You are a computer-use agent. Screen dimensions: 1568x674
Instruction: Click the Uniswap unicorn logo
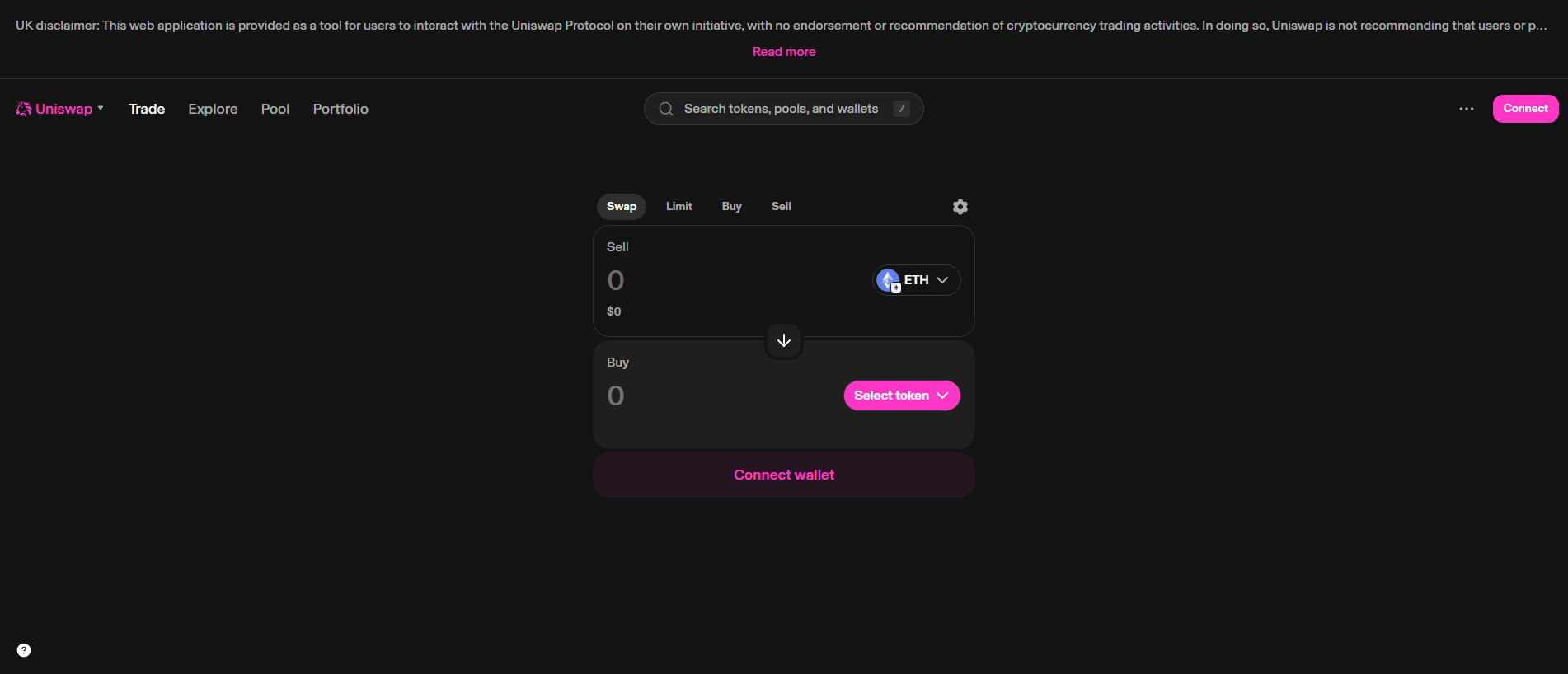[x=24, y=109]
